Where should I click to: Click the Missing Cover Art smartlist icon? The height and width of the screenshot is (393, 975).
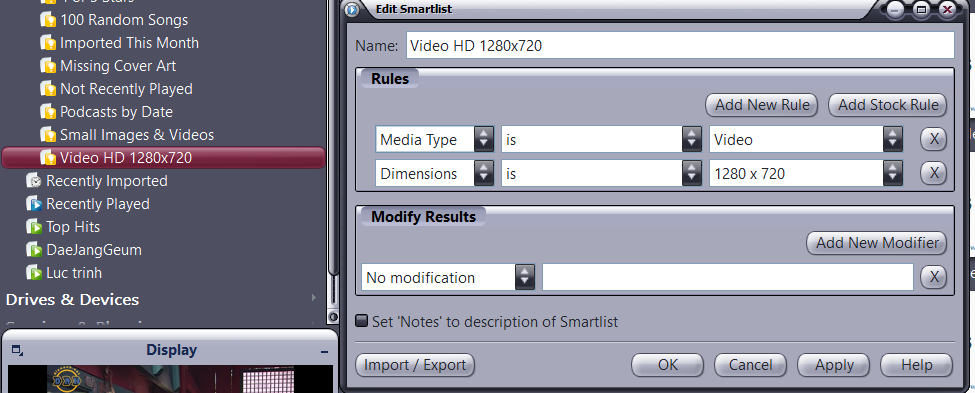tap(48, 66)
